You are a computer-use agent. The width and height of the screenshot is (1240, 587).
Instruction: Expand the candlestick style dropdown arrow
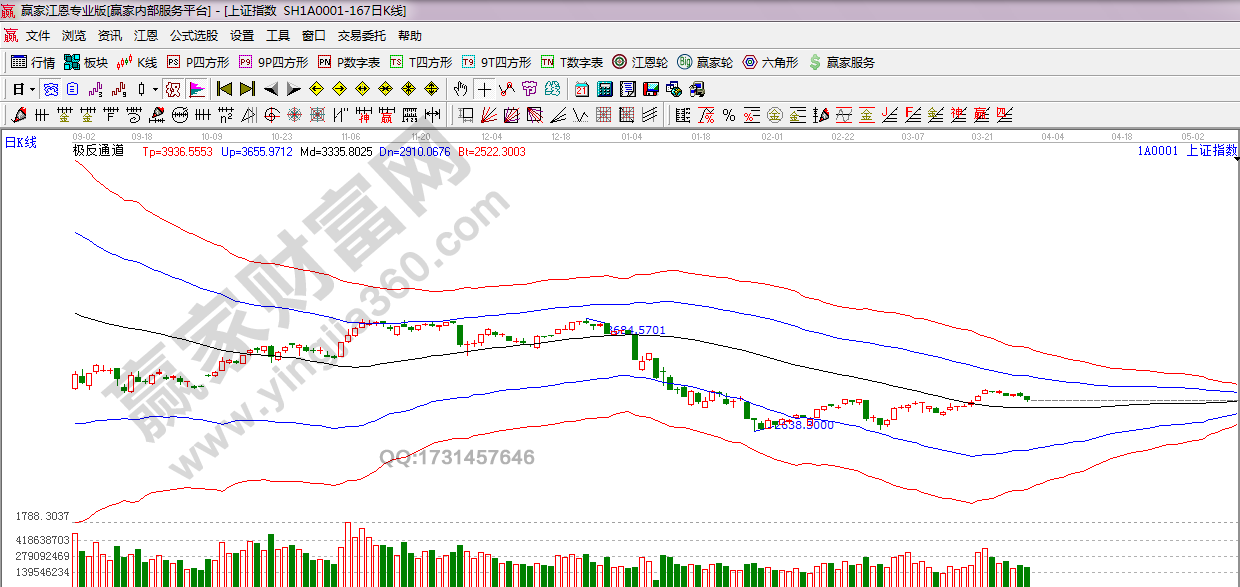tap(155, 89)
